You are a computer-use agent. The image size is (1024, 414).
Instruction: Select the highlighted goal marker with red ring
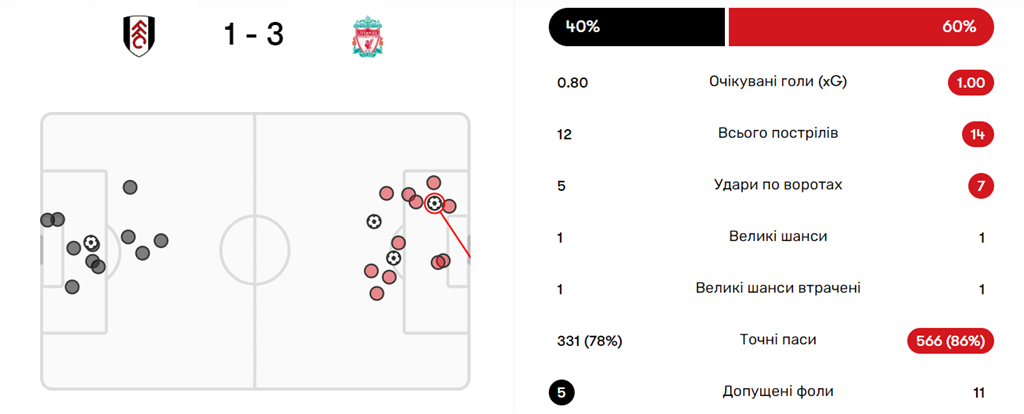coord(434,204)
